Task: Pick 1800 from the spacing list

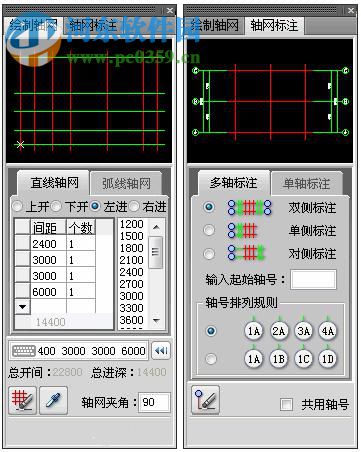Action: click(132, 248)
